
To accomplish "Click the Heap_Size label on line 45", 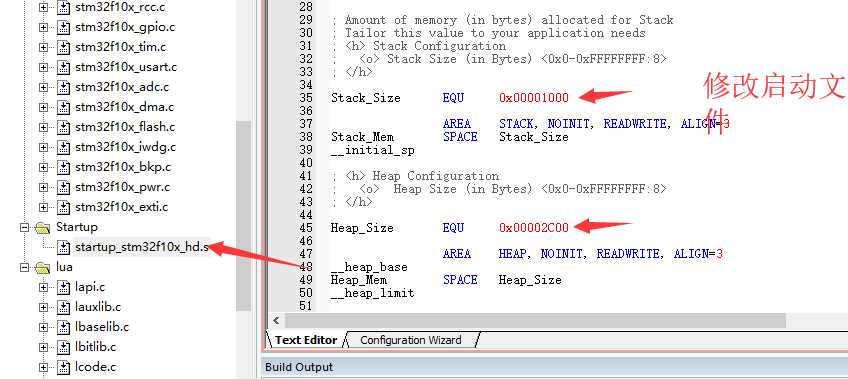I will pyautogui.click(x=362, y=228).
